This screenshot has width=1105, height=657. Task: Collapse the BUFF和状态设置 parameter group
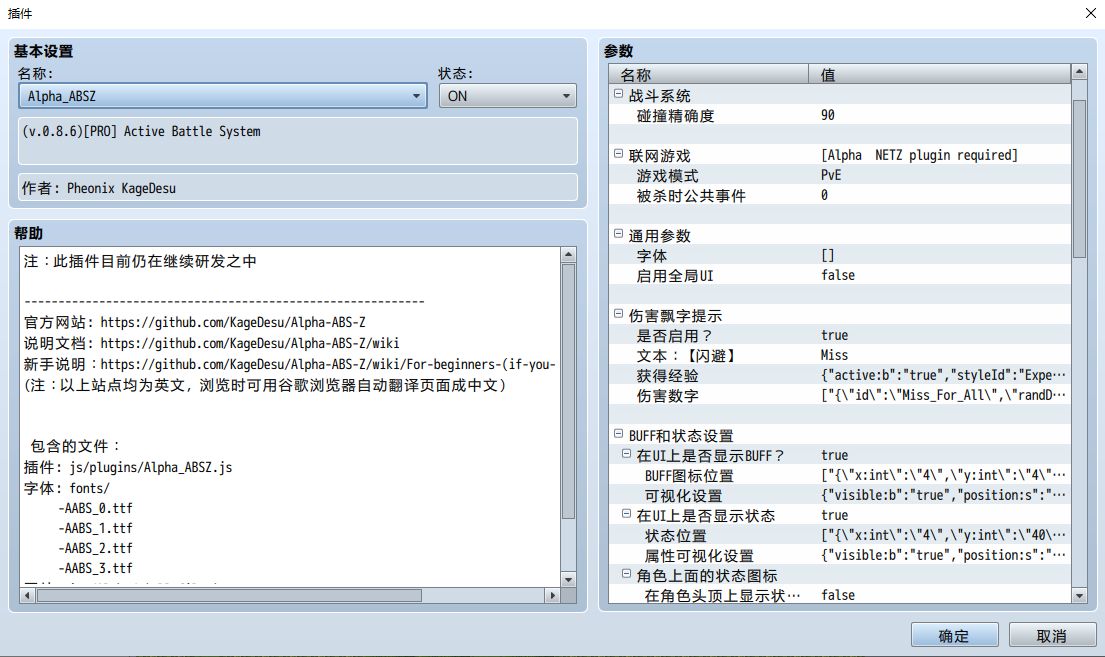[619, 434]
